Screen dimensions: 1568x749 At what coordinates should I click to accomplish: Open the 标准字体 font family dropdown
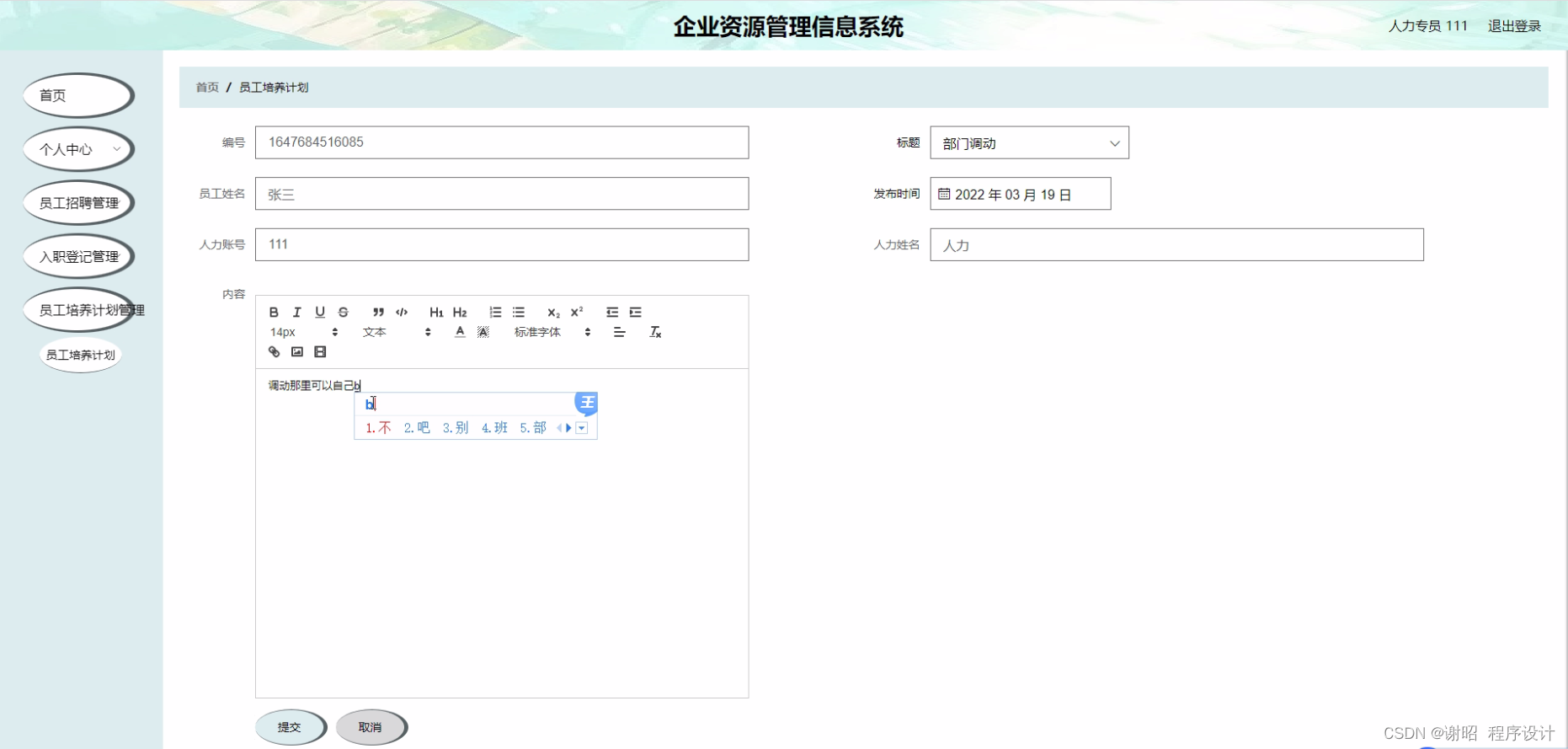[x=552, y=332]
